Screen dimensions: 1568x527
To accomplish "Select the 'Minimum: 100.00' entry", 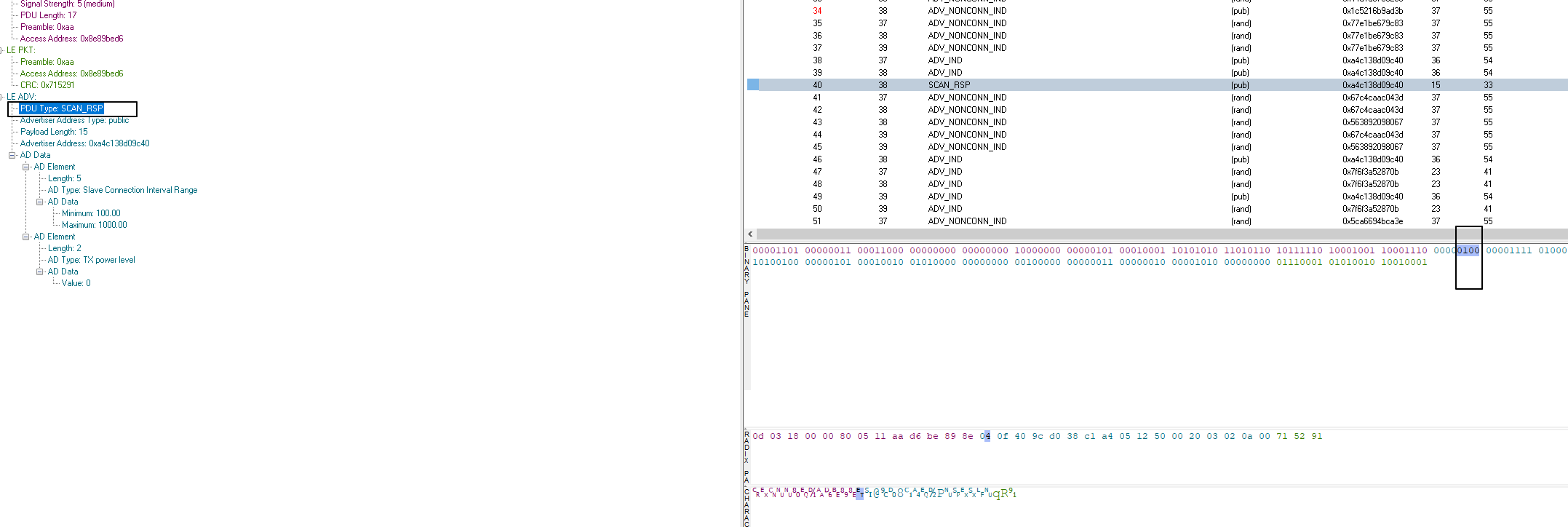I will point(91,213).
